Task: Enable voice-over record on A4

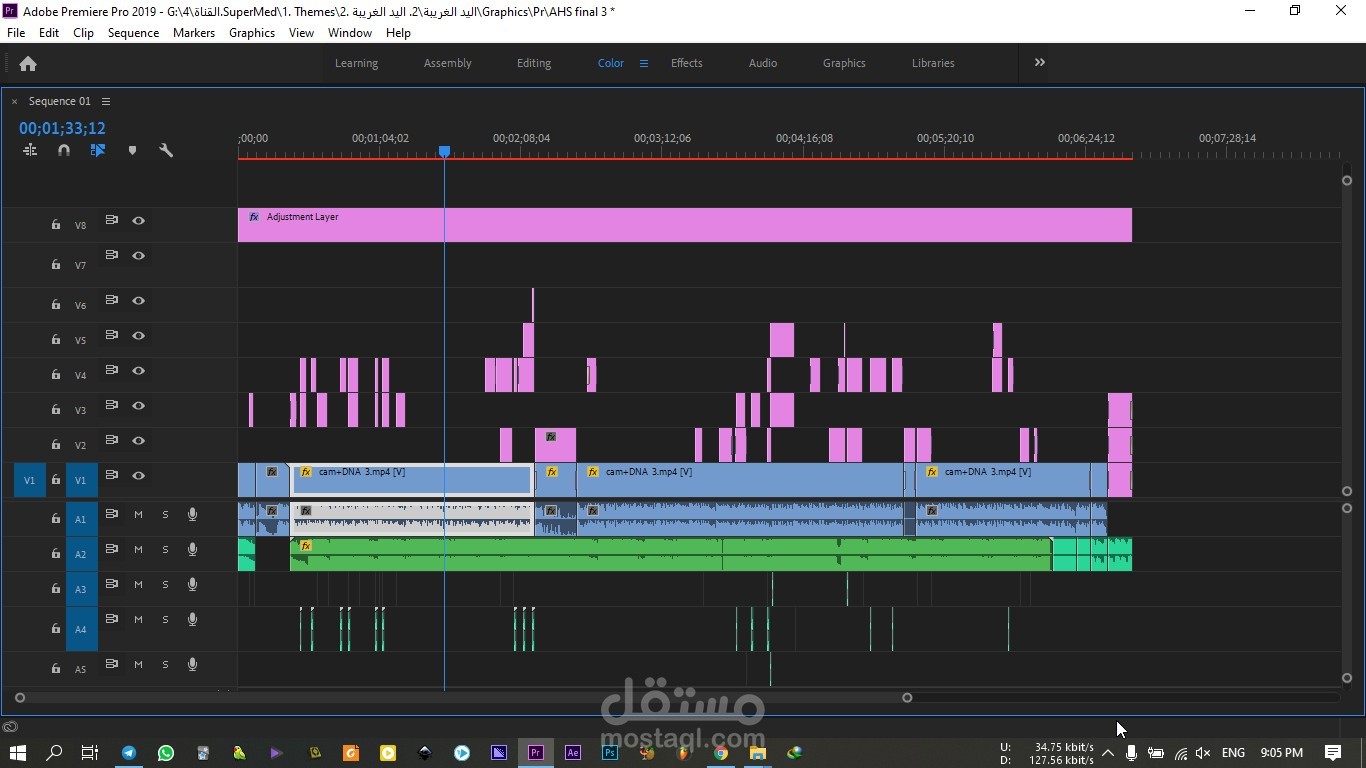Action: 192,620
